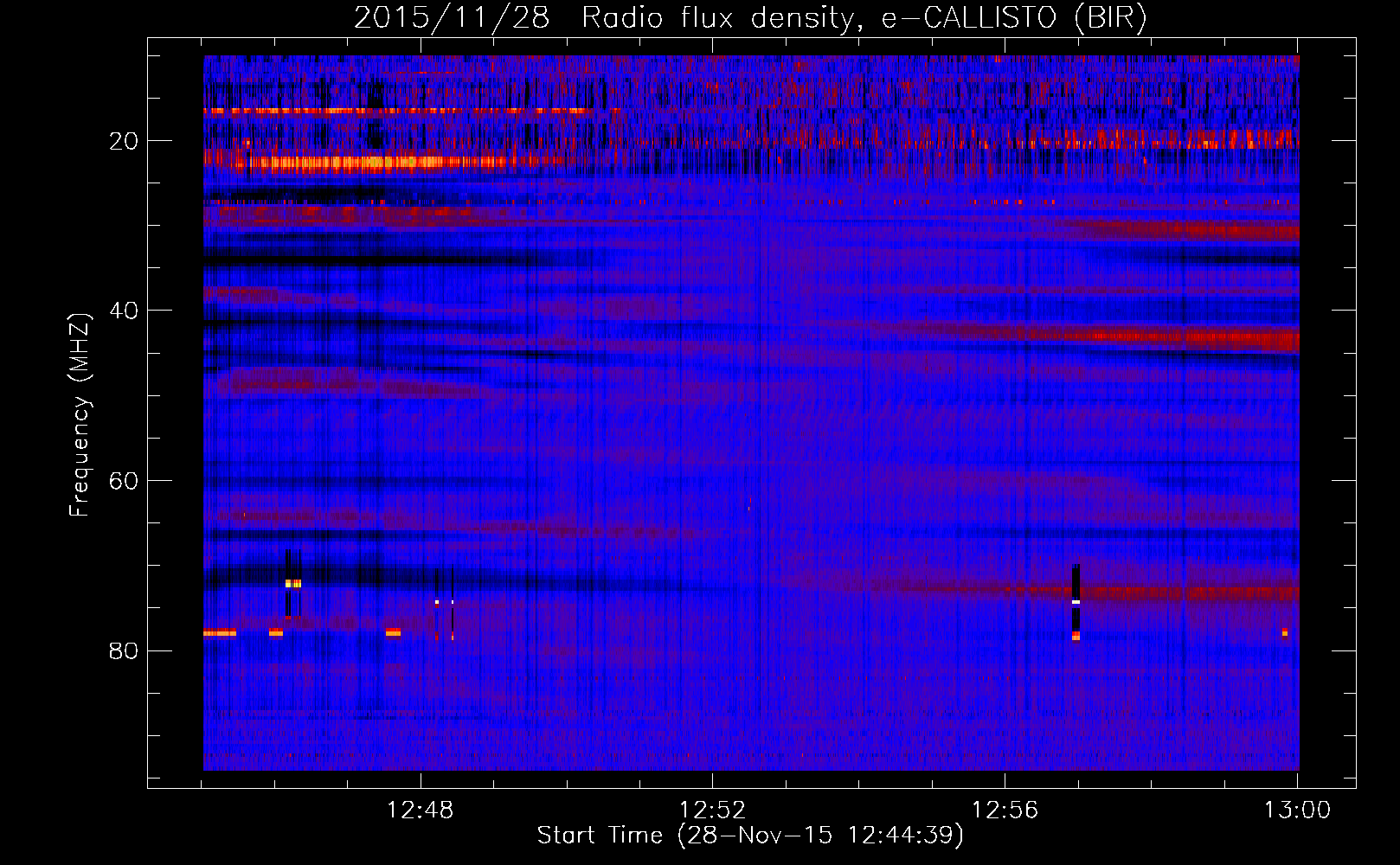Viewport: 1400px width, 865px height.
Task: Click the 12:56 time tick label
Action: (x=1005, y=811)
